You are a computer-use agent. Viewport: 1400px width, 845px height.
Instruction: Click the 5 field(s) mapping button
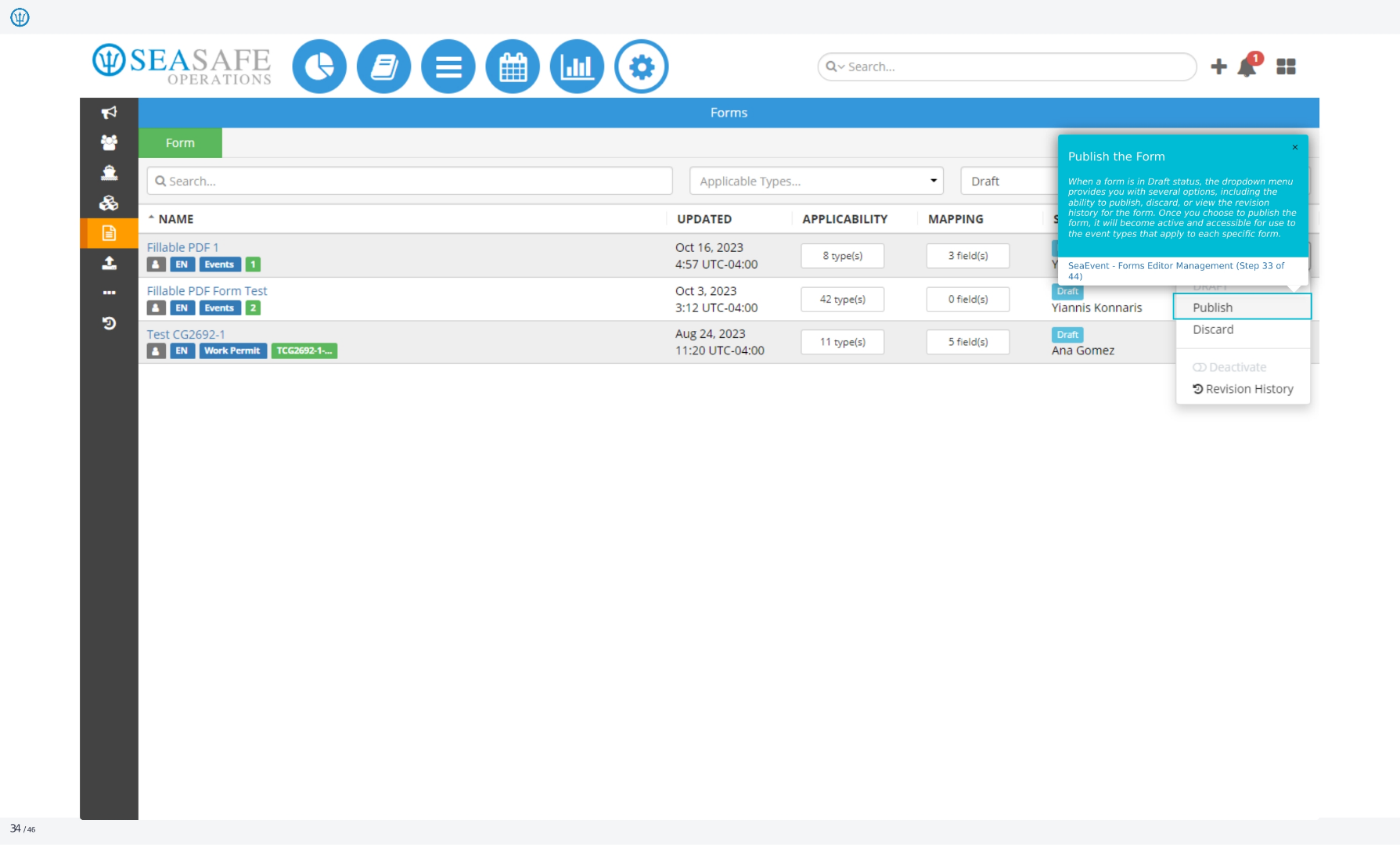pyautogui.click(x=968, y=342)
